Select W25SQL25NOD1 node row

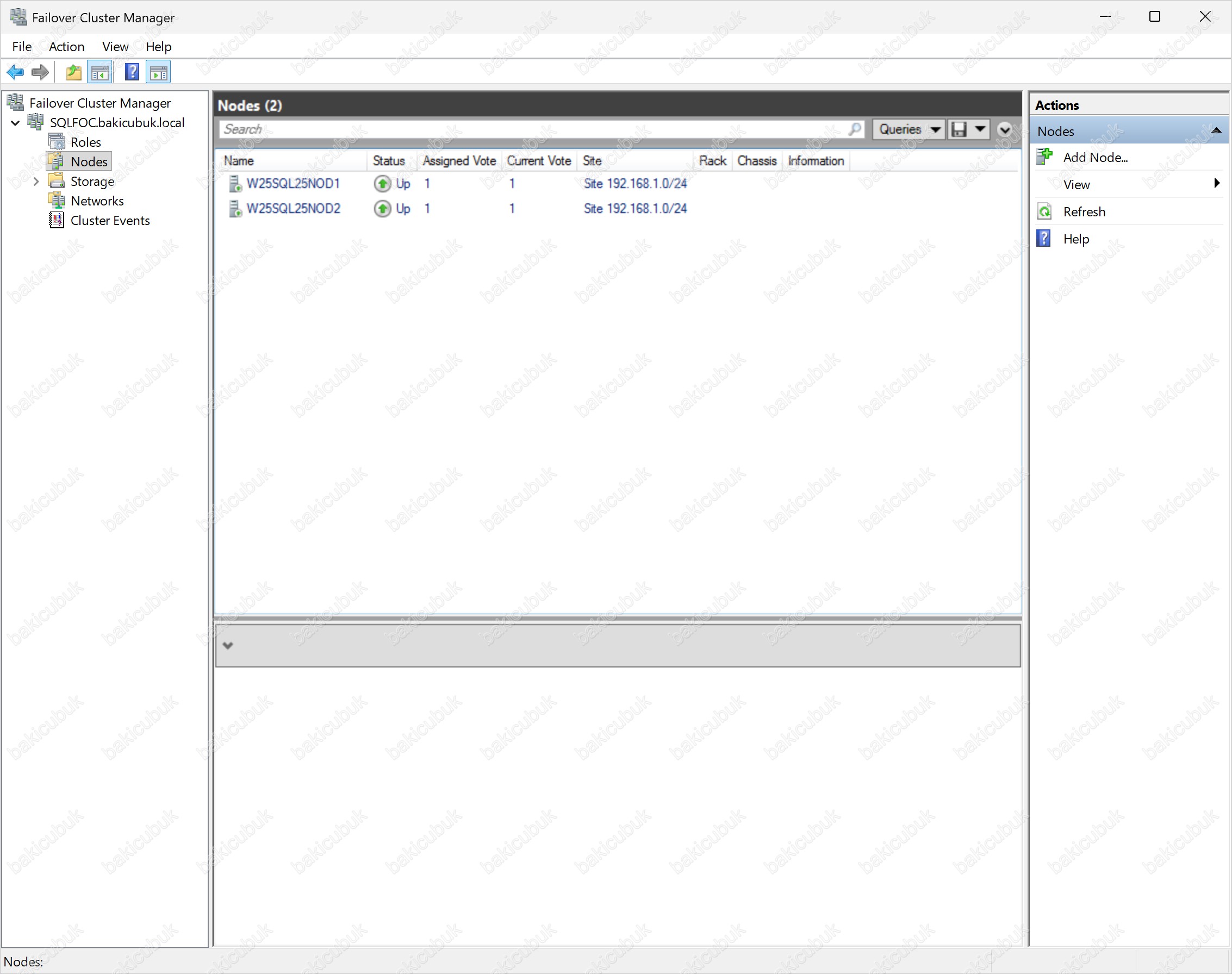click(293, 184)
